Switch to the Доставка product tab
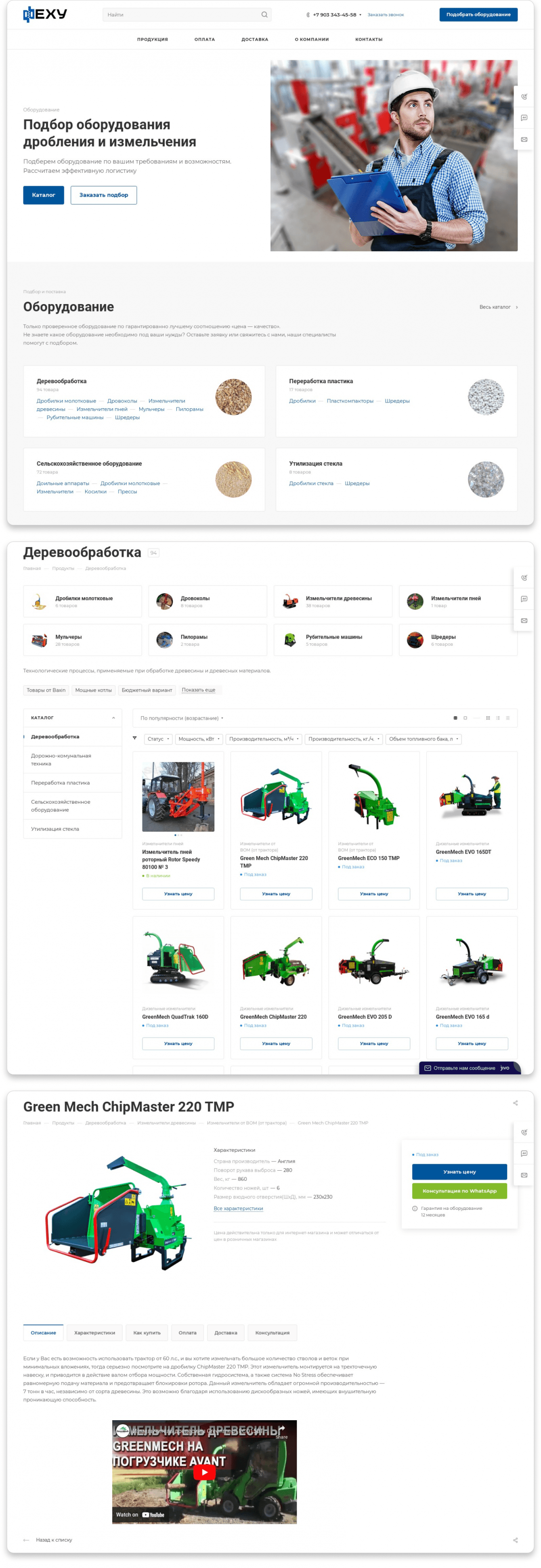 226,1333
